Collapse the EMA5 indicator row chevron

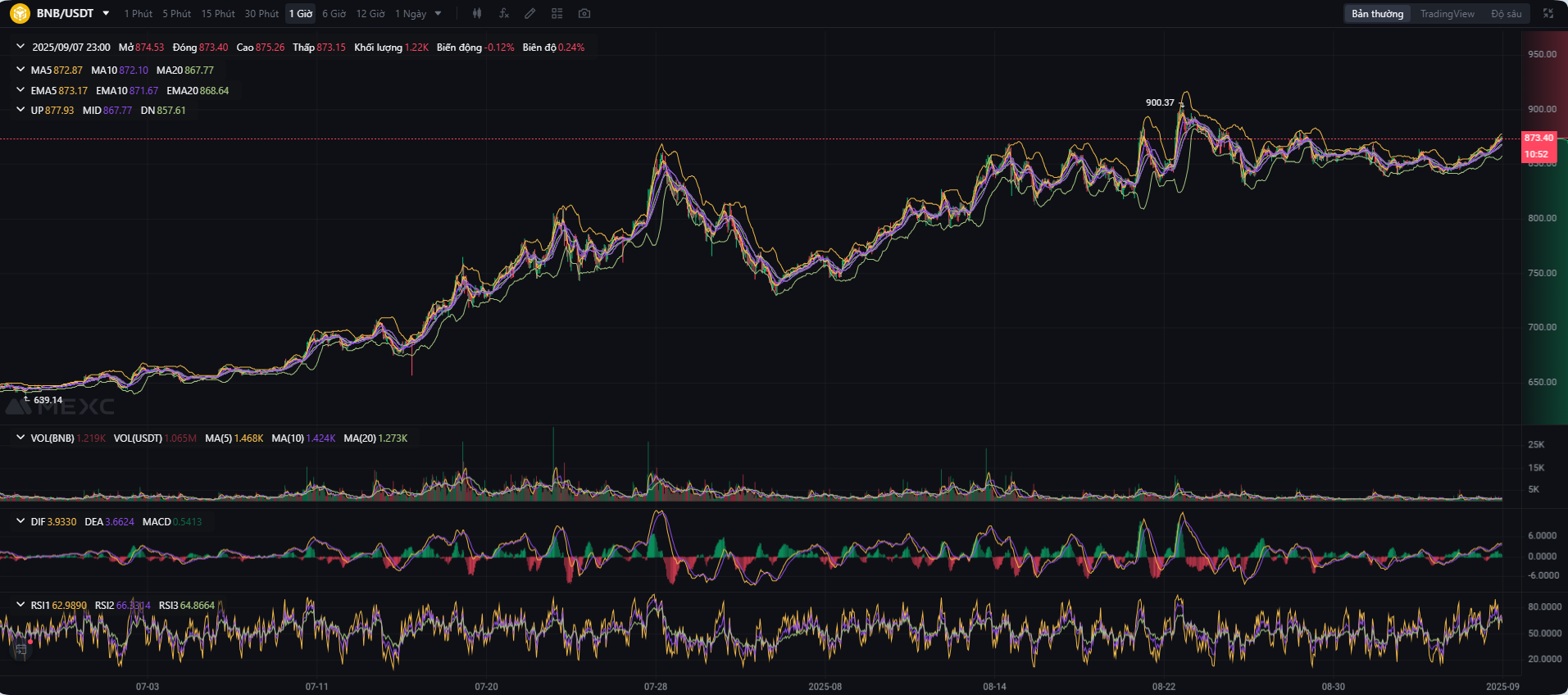click(20, 90)
